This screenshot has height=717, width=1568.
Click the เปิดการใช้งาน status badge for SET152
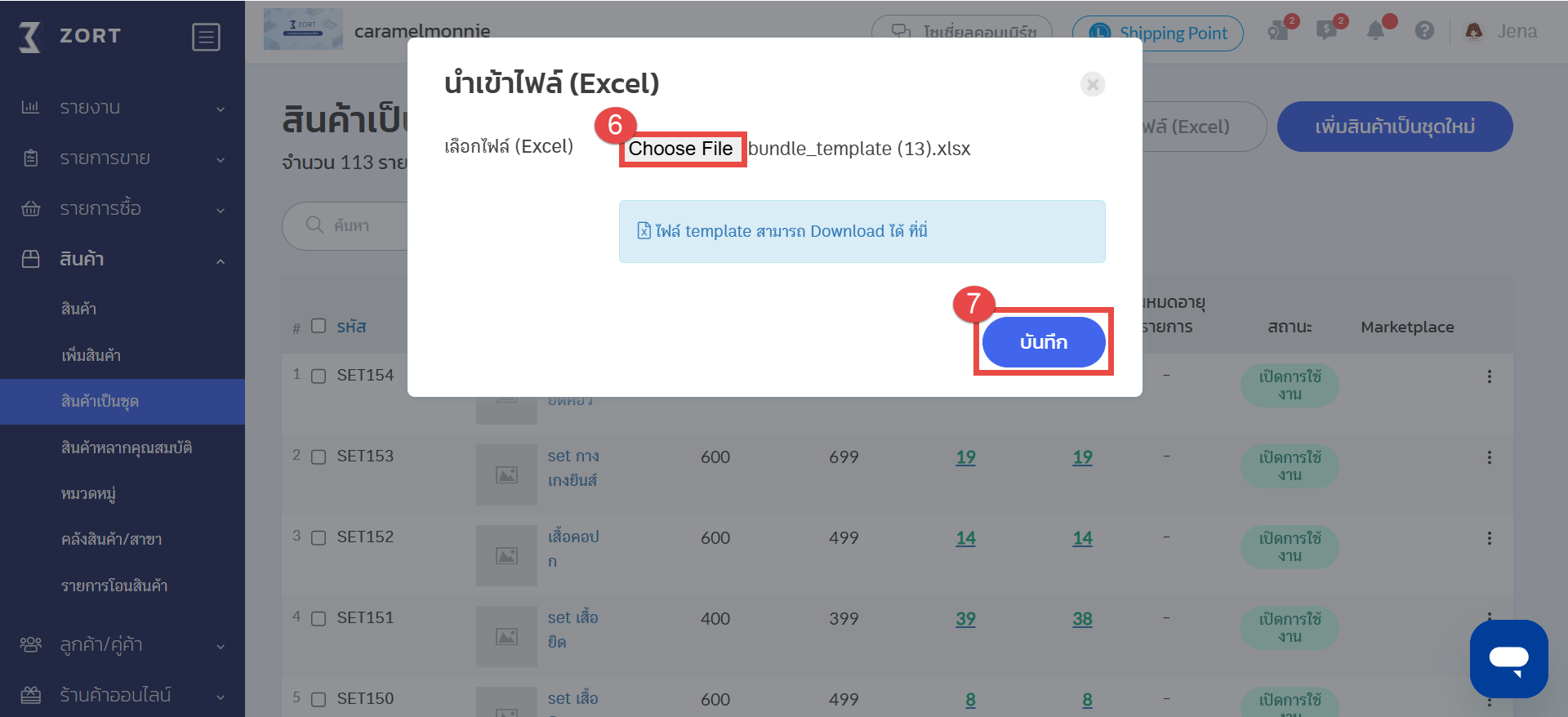click(1290, 547)
